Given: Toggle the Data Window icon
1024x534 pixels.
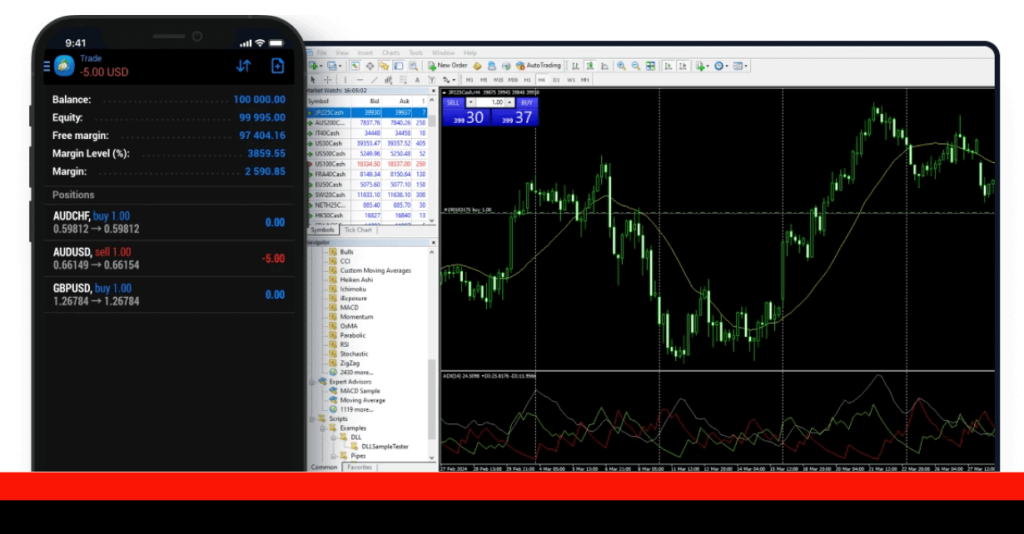Looking at the screenshot, I should point(370,66).
